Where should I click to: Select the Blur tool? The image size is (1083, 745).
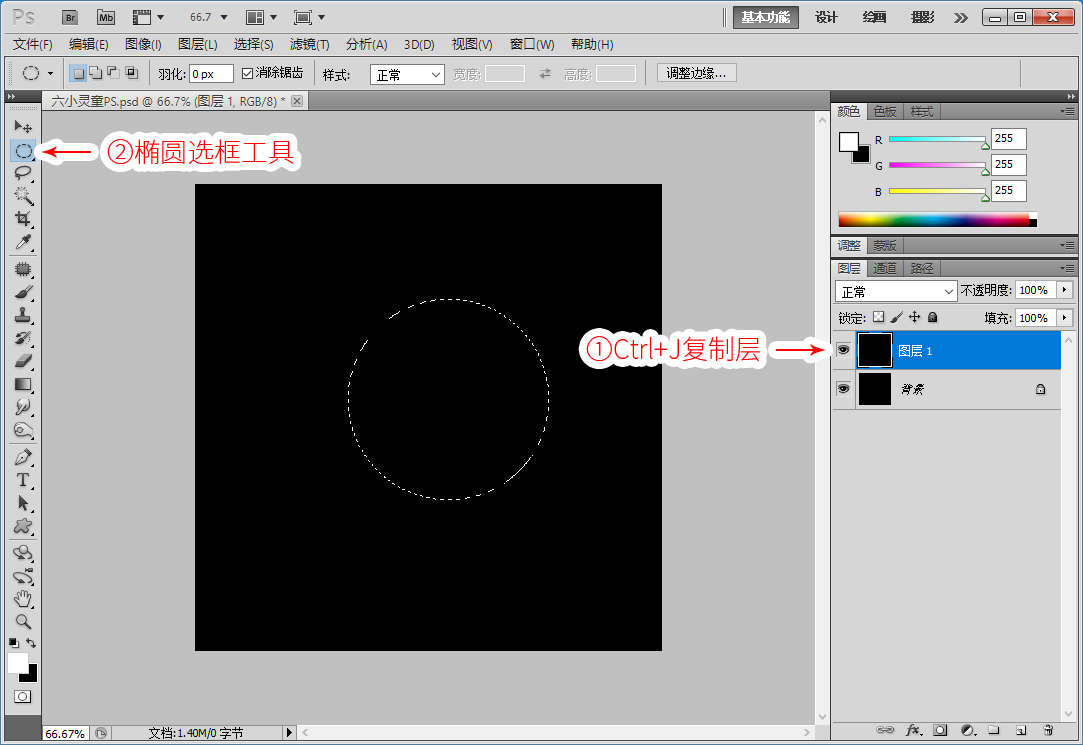pos(23,407)
